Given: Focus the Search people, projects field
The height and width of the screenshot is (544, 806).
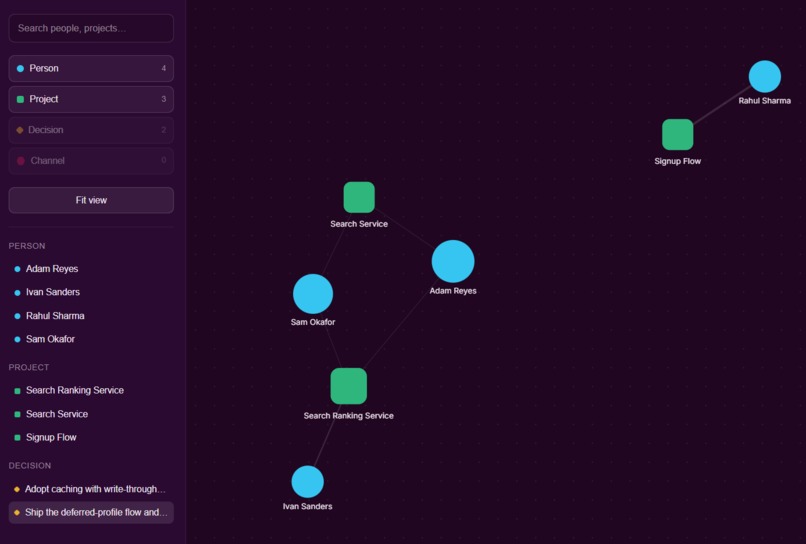Looking at the screenshot, I should pos(91,28).
